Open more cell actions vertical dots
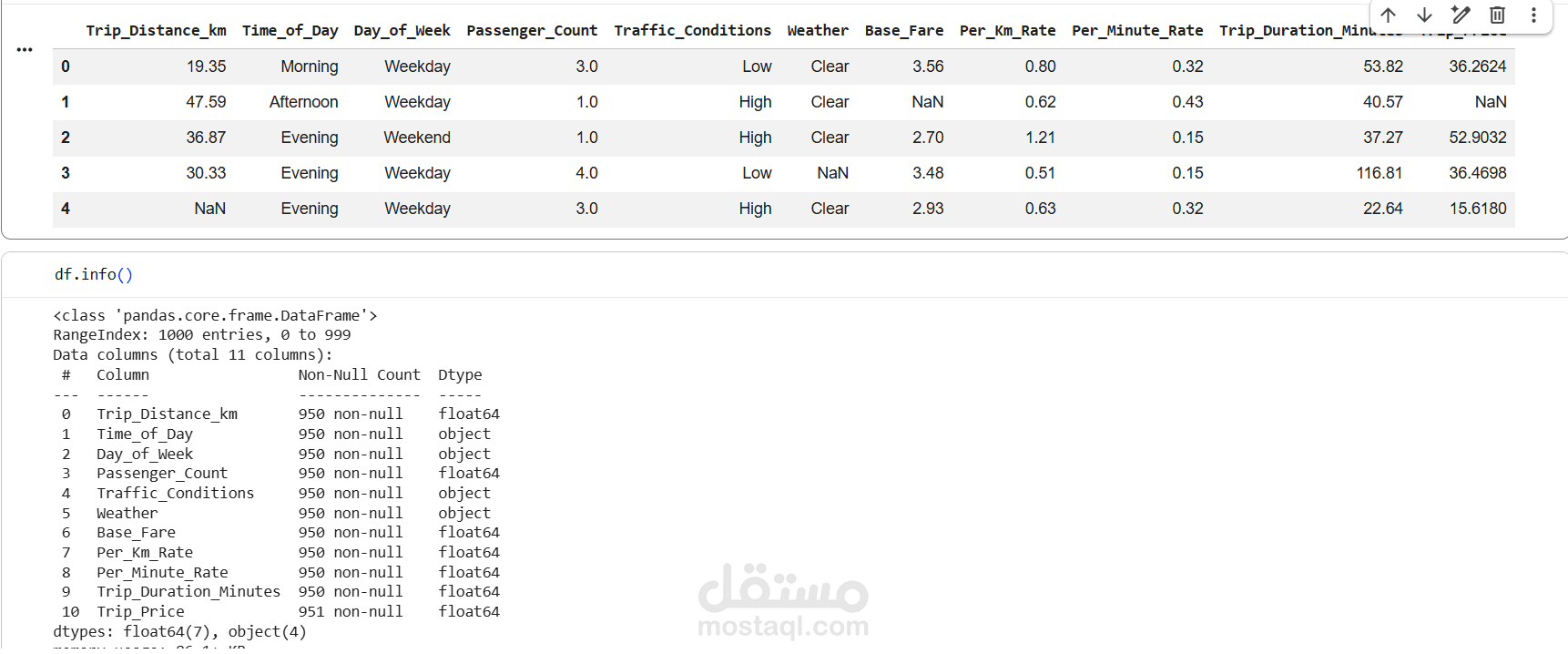This screenshot has height=654, width=1568. tap(1533, 15)
